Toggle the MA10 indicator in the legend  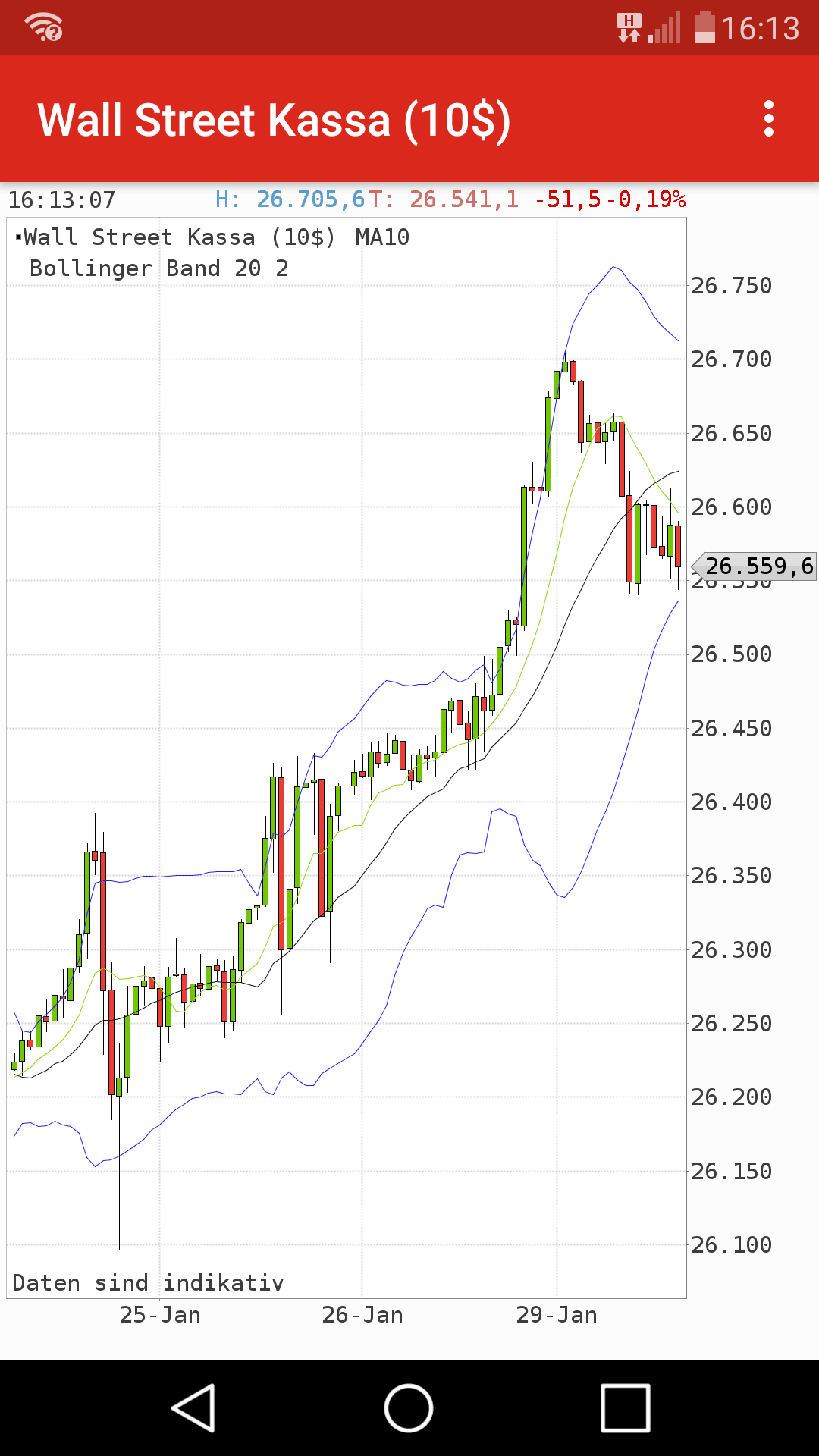379,237
